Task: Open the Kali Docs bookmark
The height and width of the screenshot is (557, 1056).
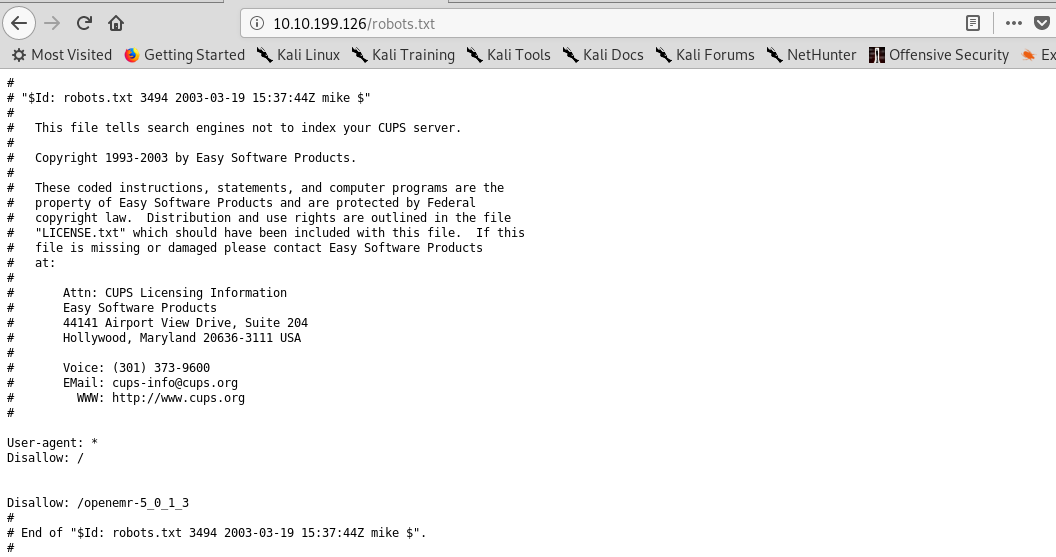Action: (x=603, y=55)
